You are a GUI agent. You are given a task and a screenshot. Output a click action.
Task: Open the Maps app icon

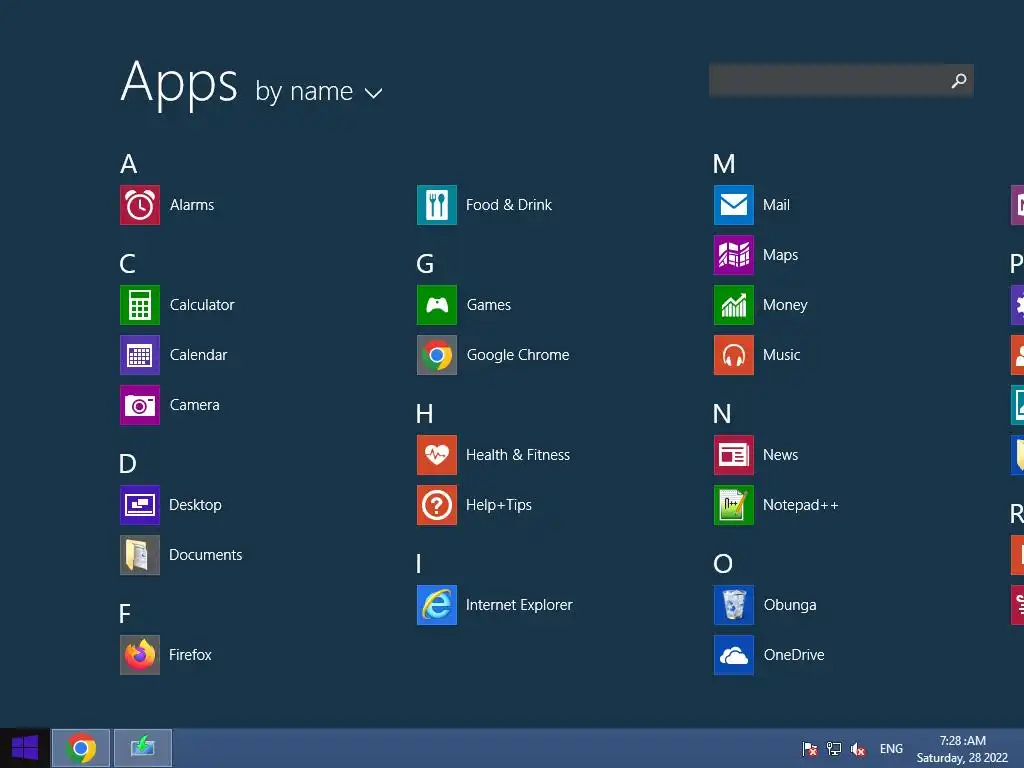click(x=734, y=255)
